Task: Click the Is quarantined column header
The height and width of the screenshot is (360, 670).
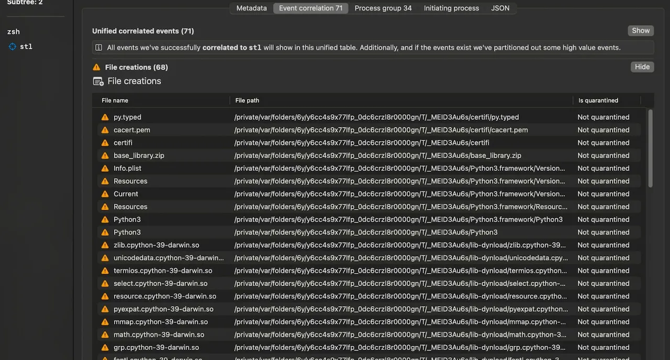Action: (598, 100)
